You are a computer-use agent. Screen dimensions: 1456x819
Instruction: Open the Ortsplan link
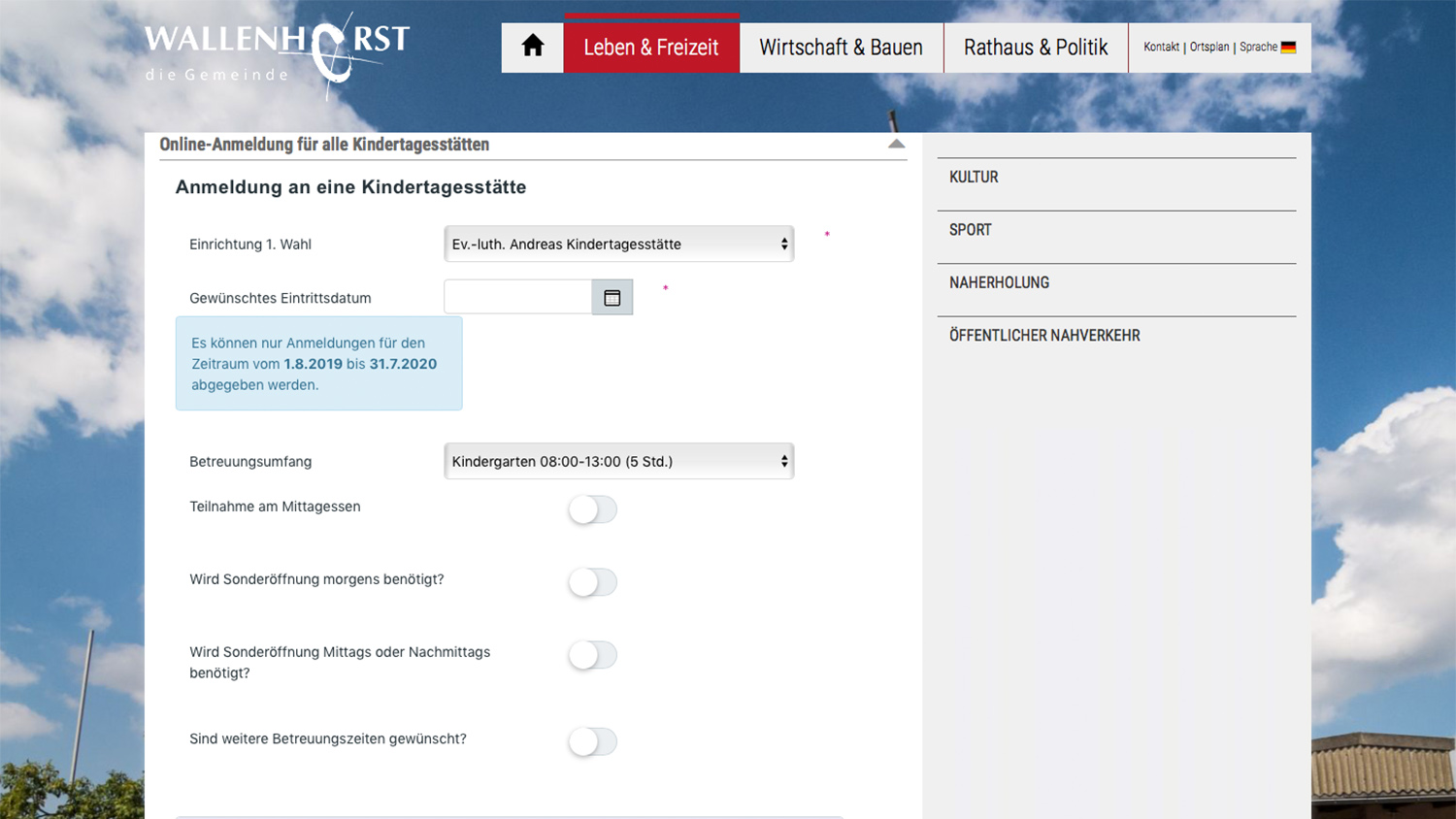tap(1209, 47)
